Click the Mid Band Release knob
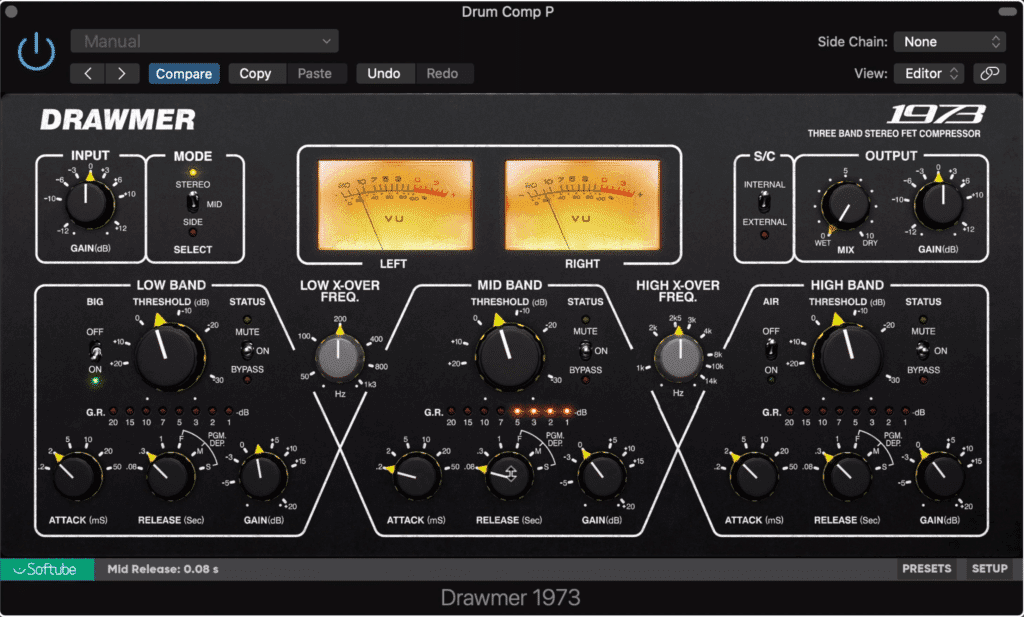1024x617 pixels. tap(509, 476)
